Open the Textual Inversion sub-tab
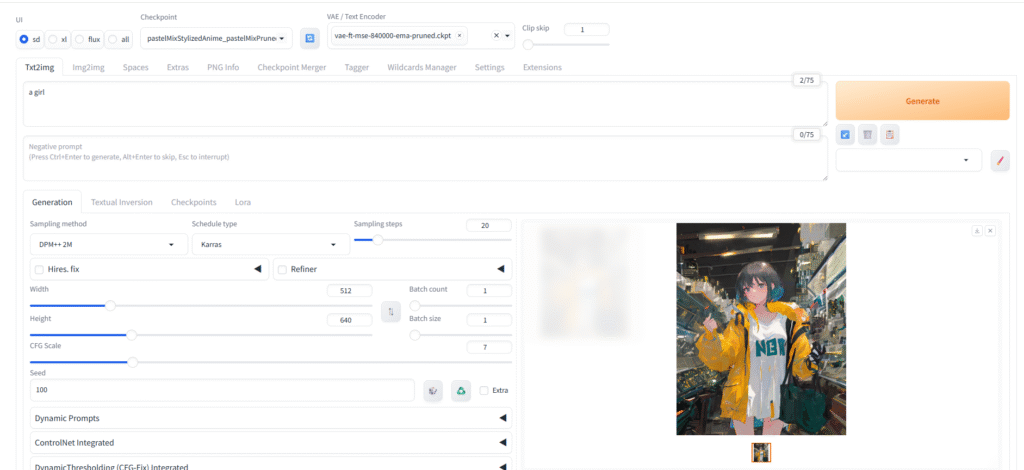 121,202
